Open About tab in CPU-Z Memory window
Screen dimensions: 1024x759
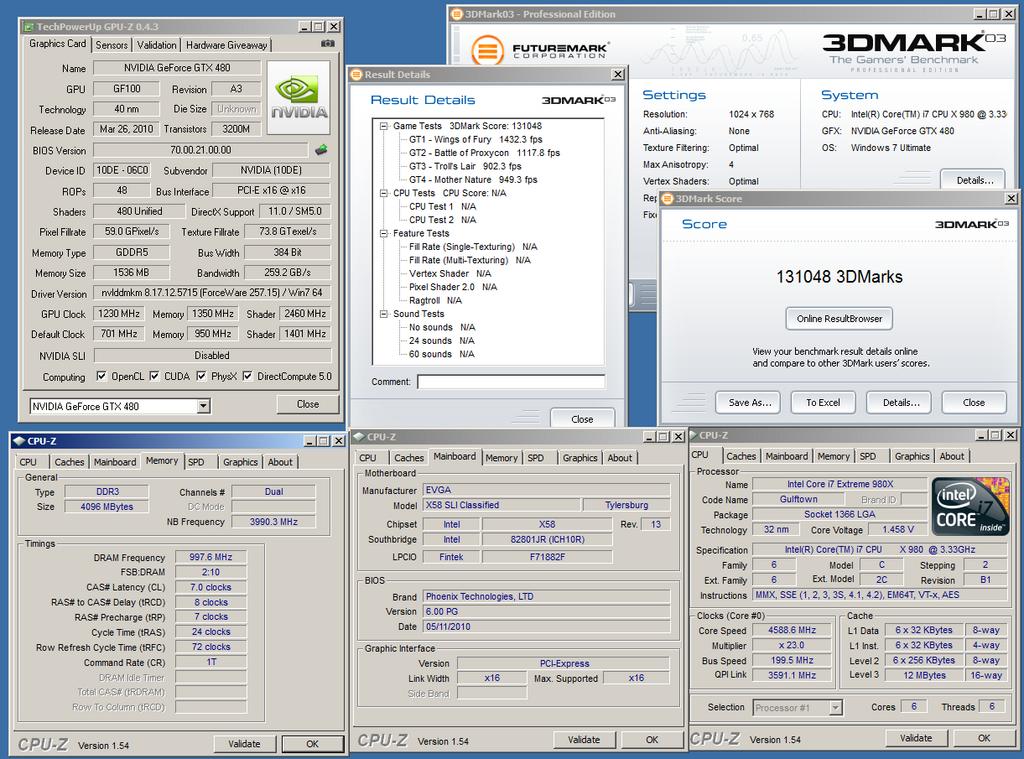[x=280, y=462]
